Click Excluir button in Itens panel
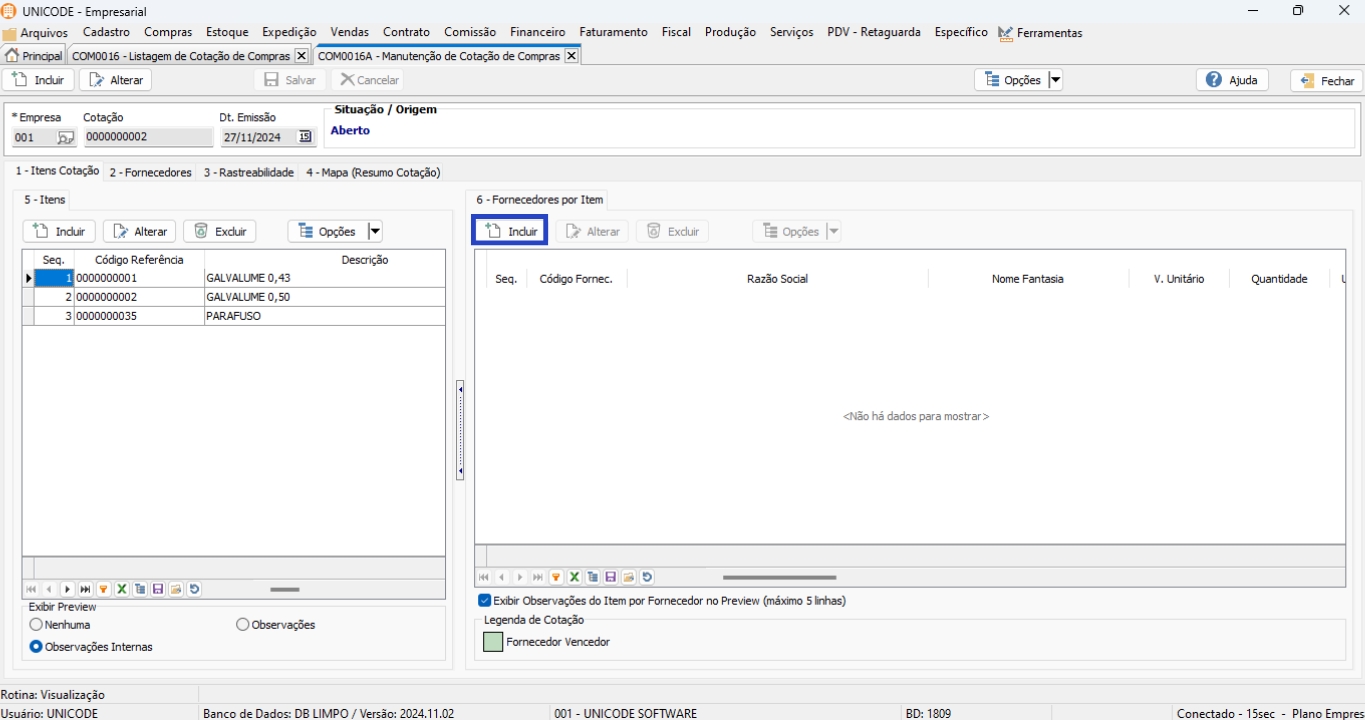Viewport: 1365px width, 720px height. click(220, 231)
